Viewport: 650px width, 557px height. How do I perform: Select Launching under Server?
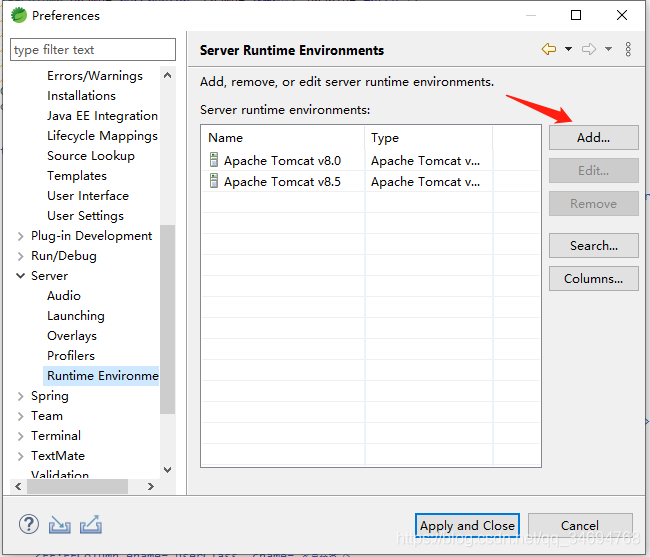(x=76, y=316)
